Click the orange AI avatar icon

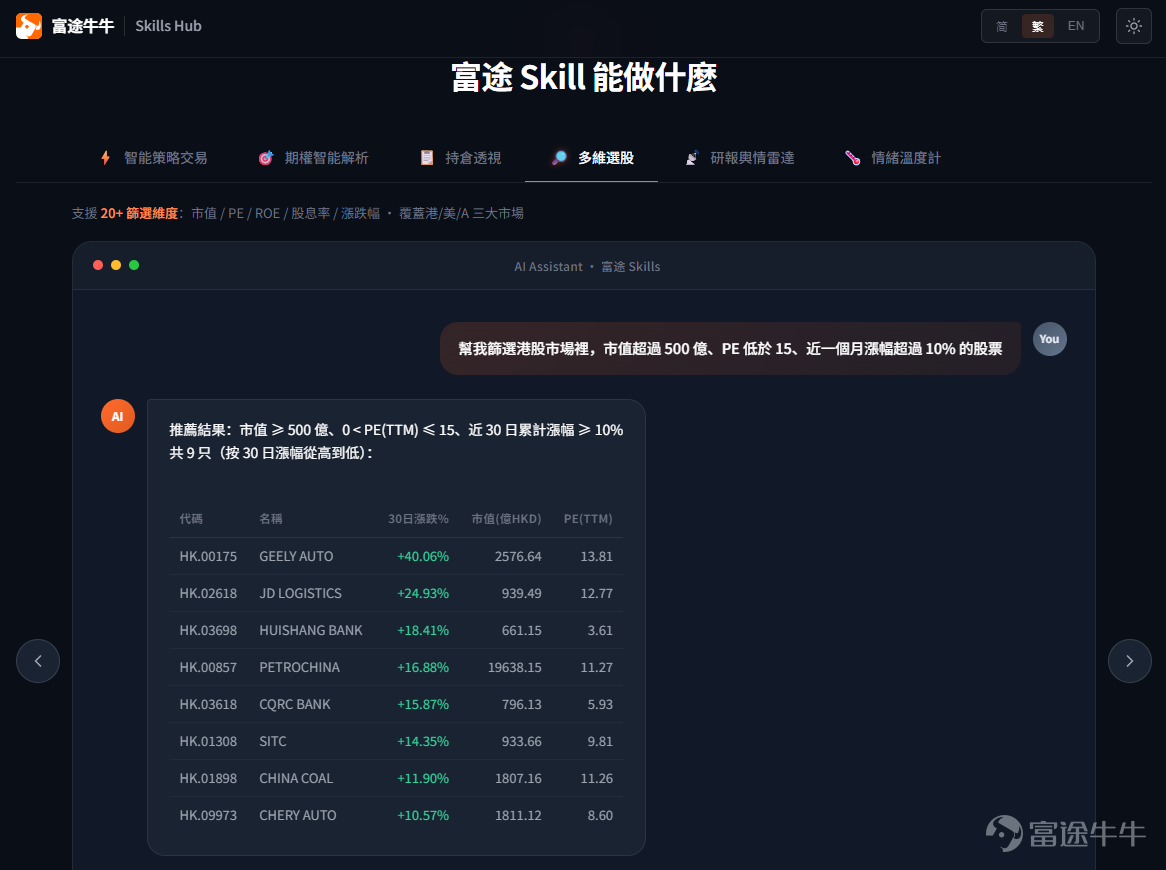click(x=117, y=416)
